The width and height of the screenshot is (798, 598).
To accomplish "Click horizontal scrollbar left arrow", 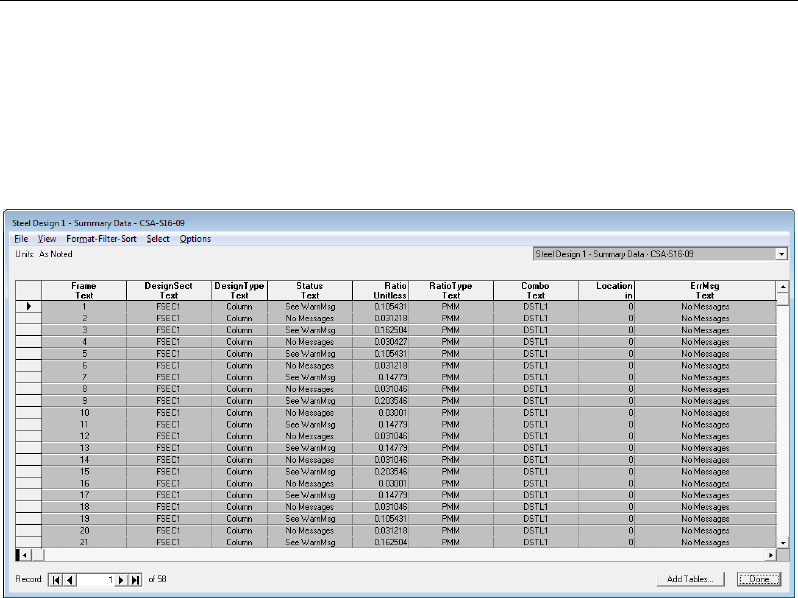I will point(24,555).
